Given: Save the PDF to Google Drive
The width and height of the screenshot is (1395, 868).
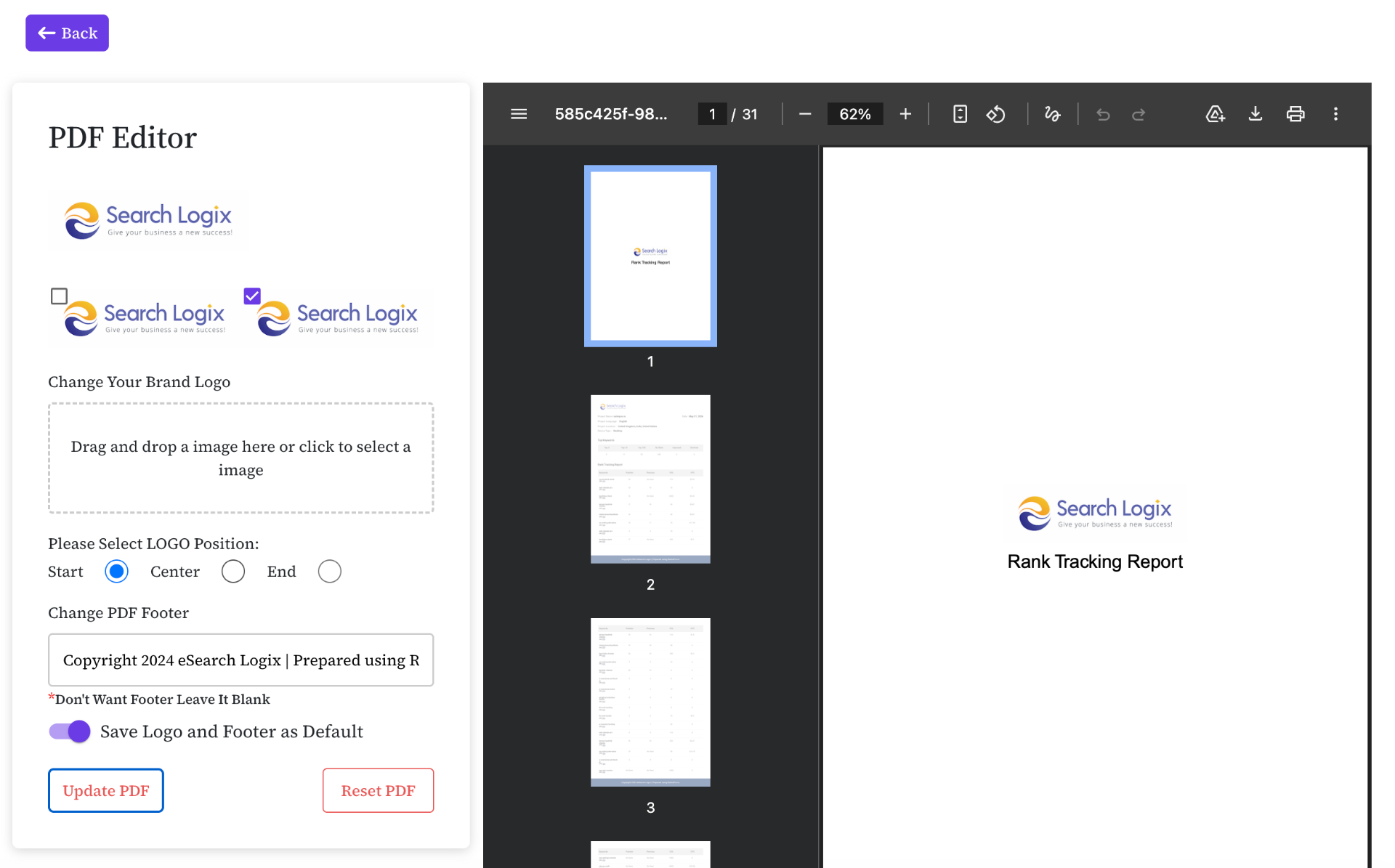Looking at the screenshot, I should click(1215, 114).
